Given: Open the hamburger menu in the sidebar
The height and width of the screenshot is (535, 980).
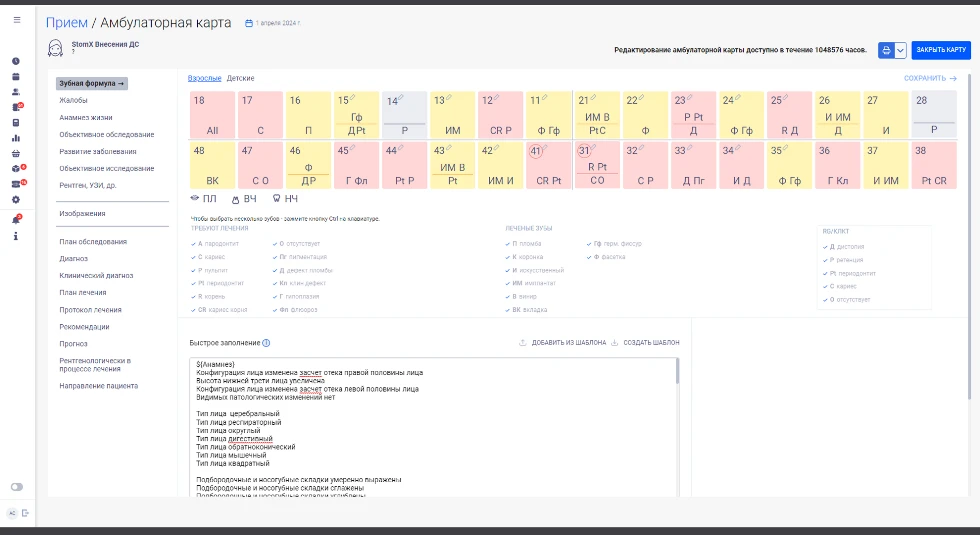Looking at the screenshot, I should coord(16,20).
